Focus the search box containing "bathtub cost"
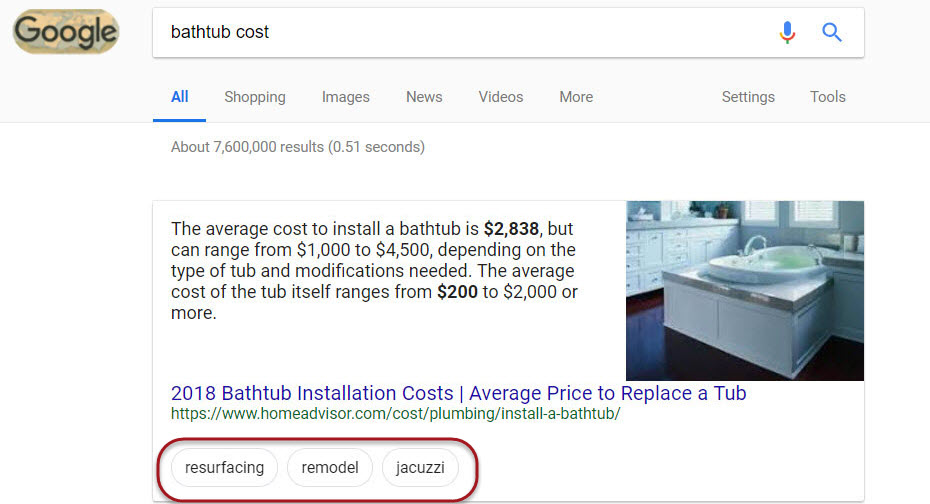Screen dimensions: 930x504 [x=460, y=32]
